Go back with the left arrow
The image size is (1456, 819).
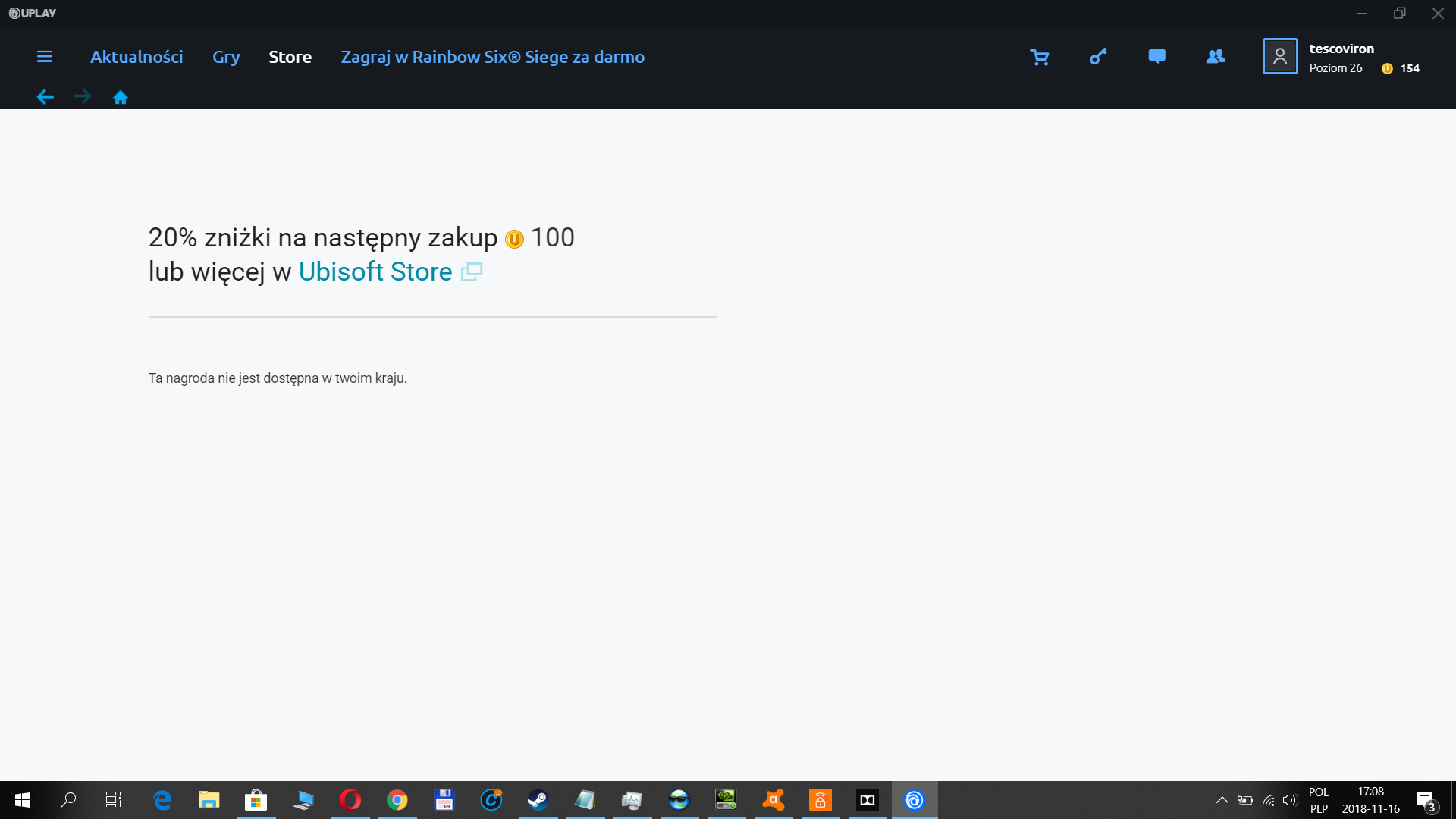45,96
